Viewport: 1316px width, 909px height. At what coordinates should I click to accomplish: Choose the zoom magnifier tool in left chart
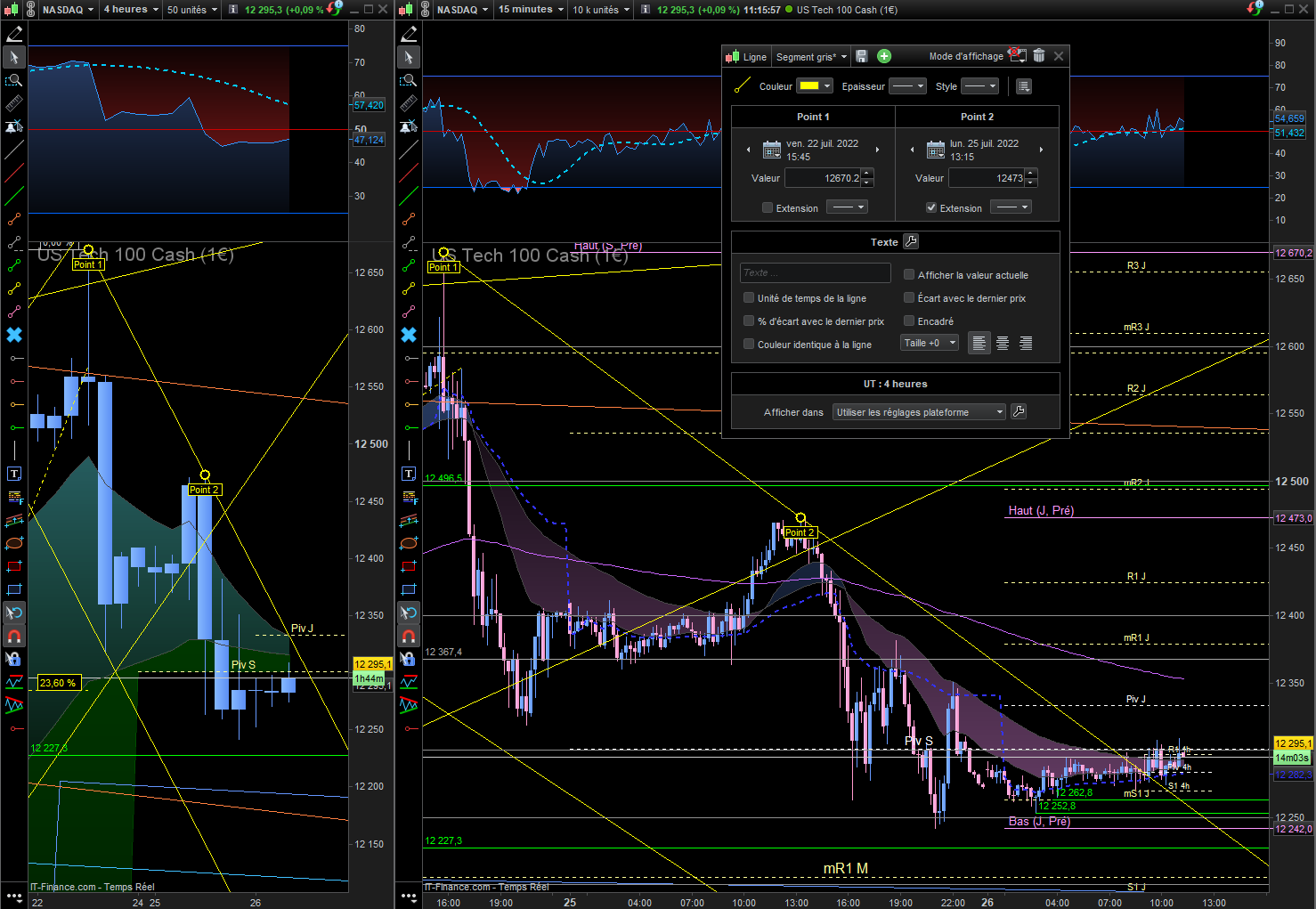[x=14, y=80]
